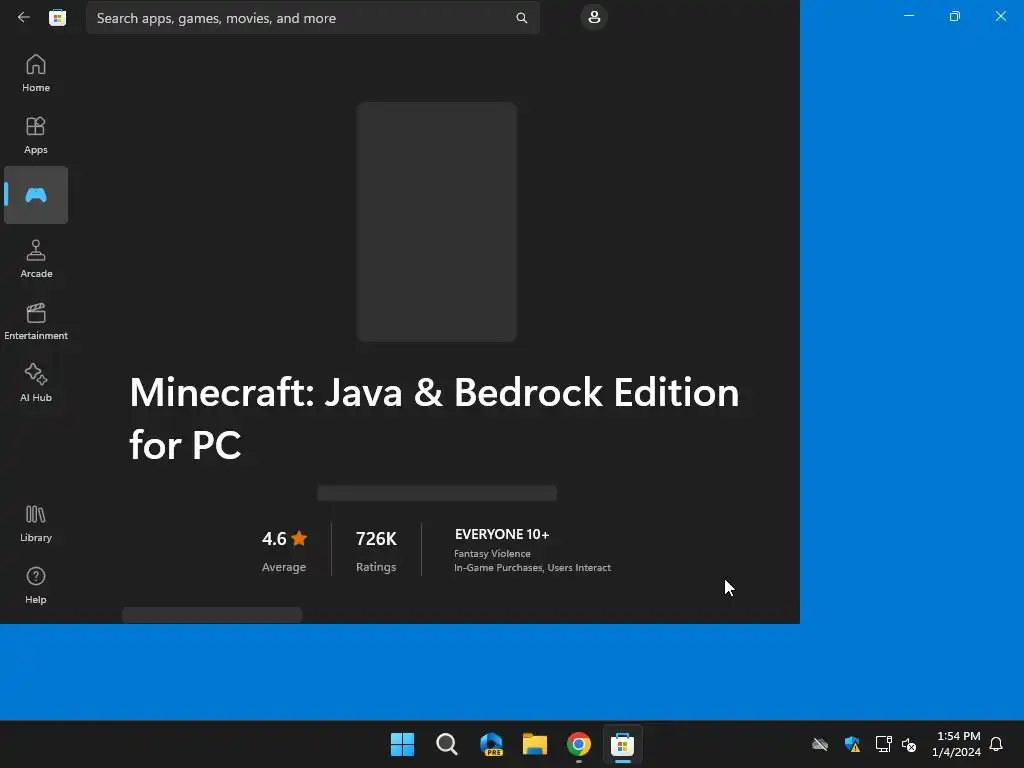Click the EVERYONE 10+ age rating

pos(502,534)
